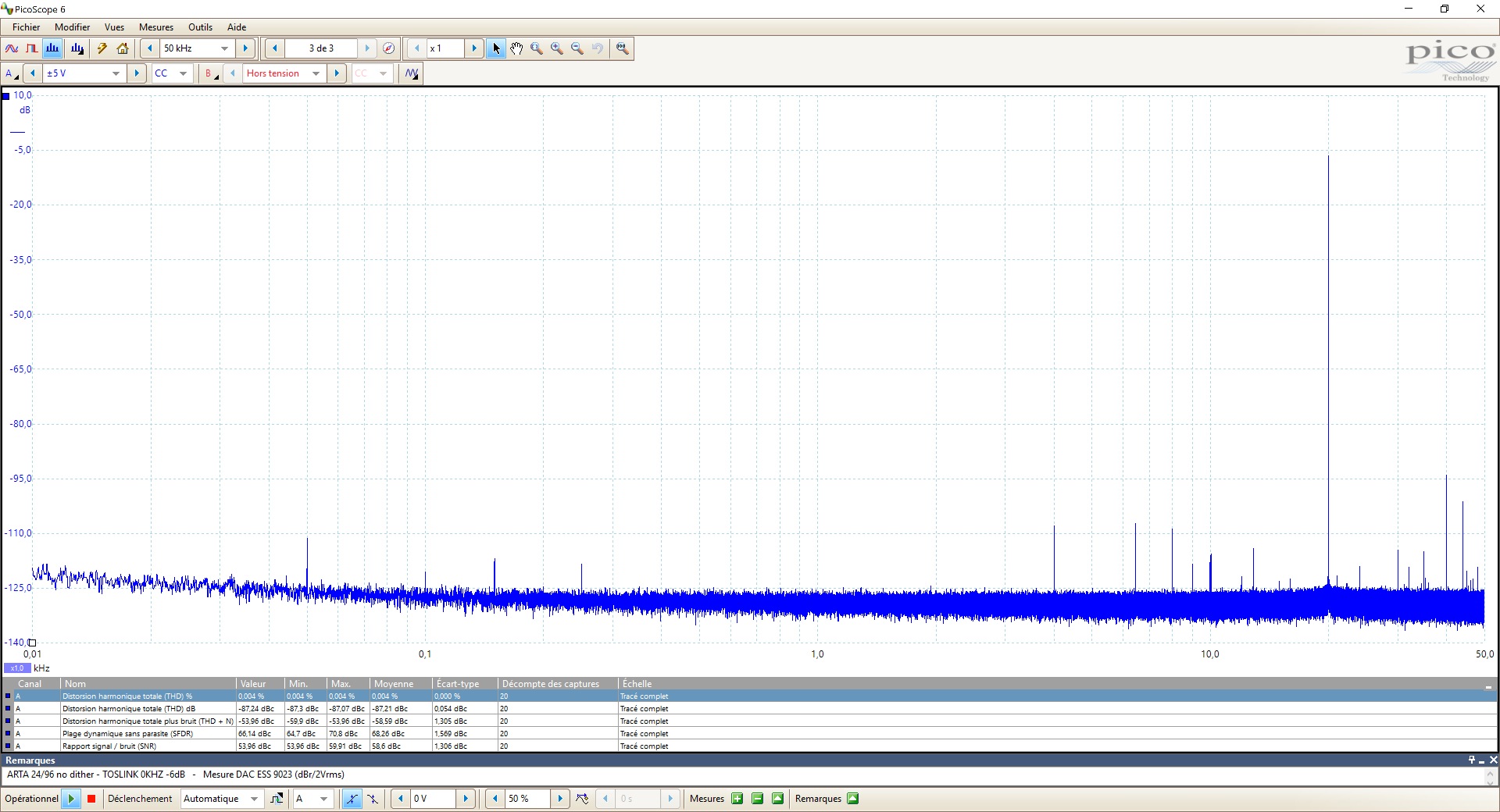Open advanced trigger settings icon
Screen dimensions: 1500x812
click(277, 799)
